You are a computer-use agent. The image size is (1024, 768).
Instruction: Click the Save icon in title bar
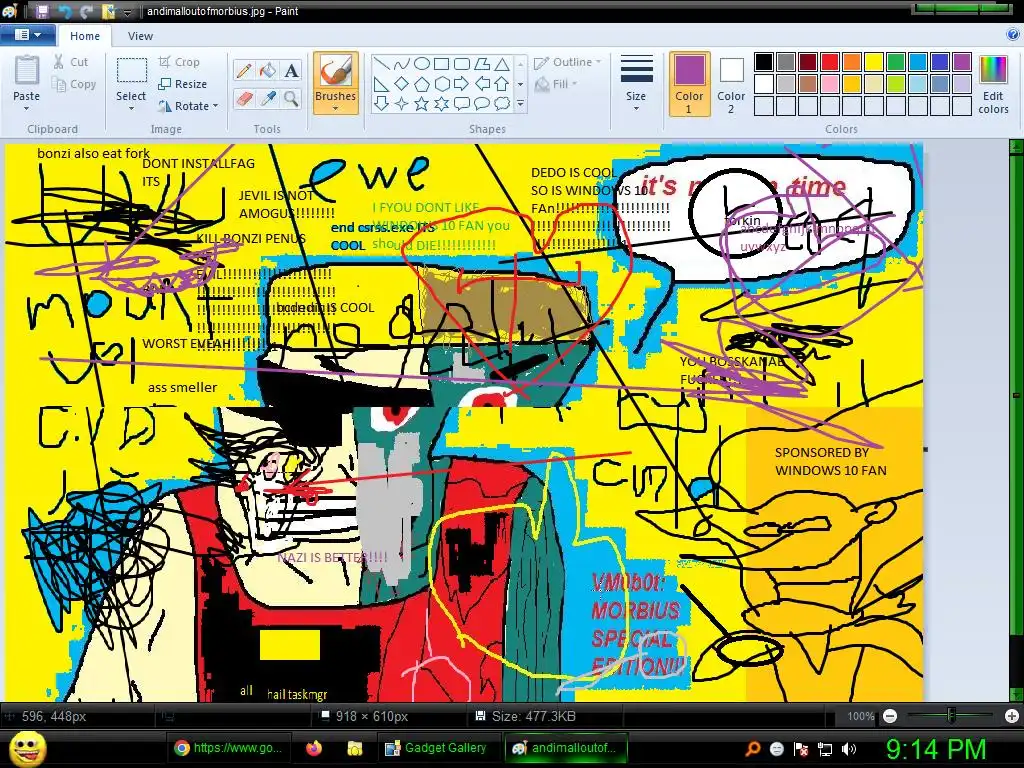tap(42, 11)
